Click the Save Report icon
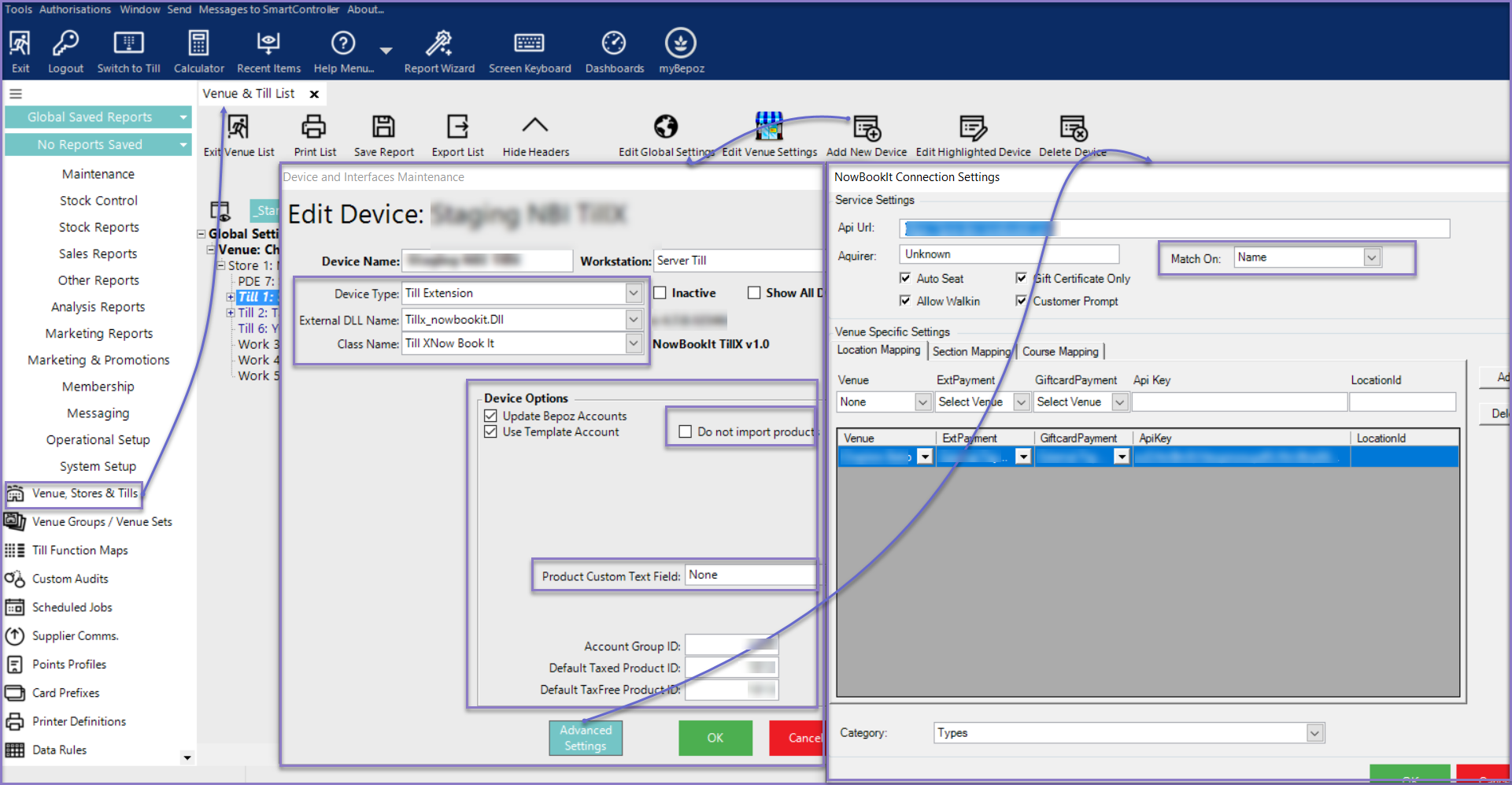The width and height of the screenshot is (1512, 785). (x=383, y=127)
